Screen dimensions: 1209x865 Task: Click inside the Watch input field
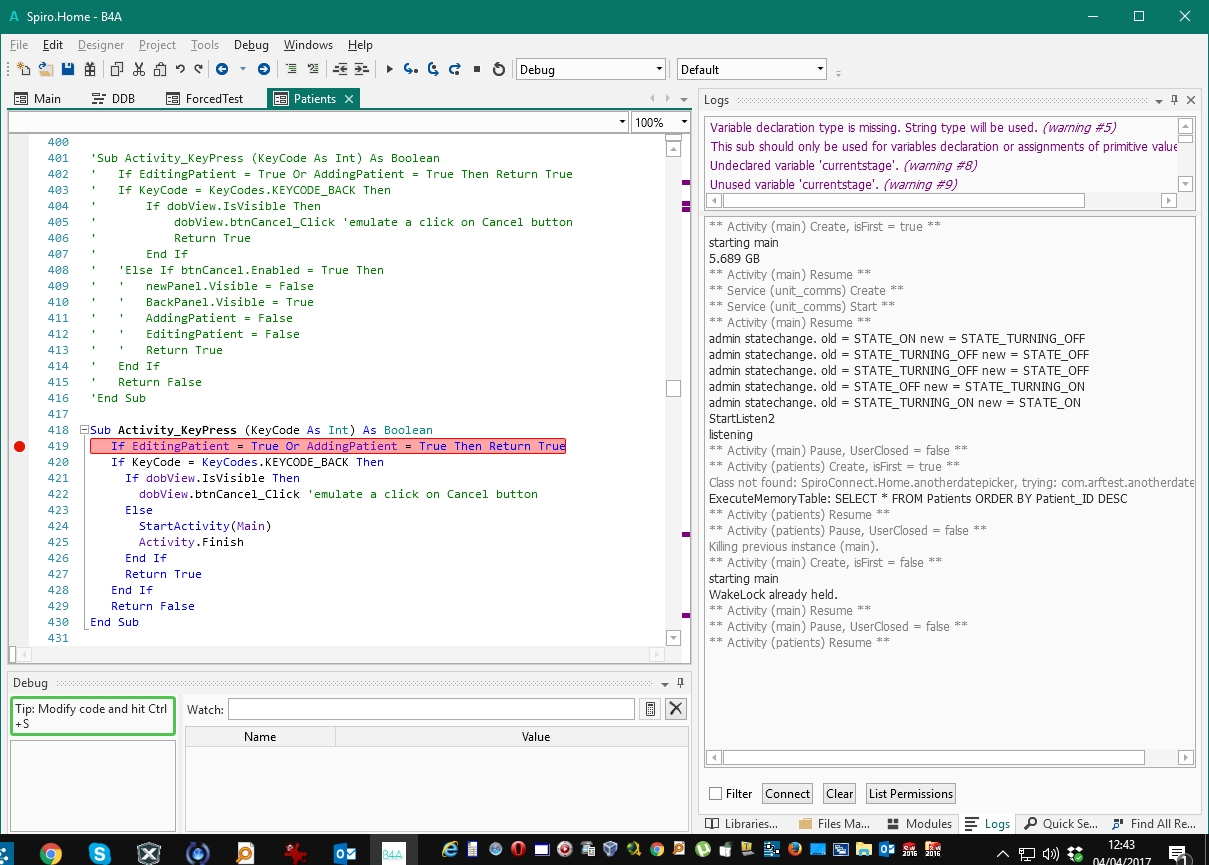[431, 709]
